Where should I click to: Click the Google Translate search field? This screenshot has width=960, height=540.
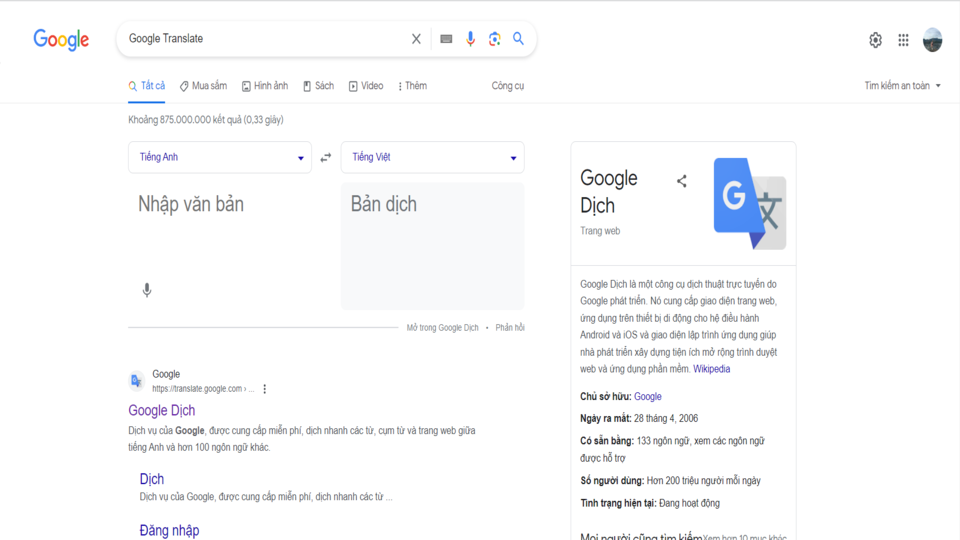pos(263,39)
